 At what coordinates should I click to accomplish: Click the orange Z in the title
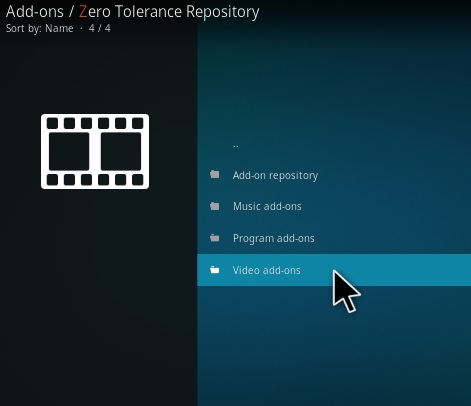[x=83, y=12]
